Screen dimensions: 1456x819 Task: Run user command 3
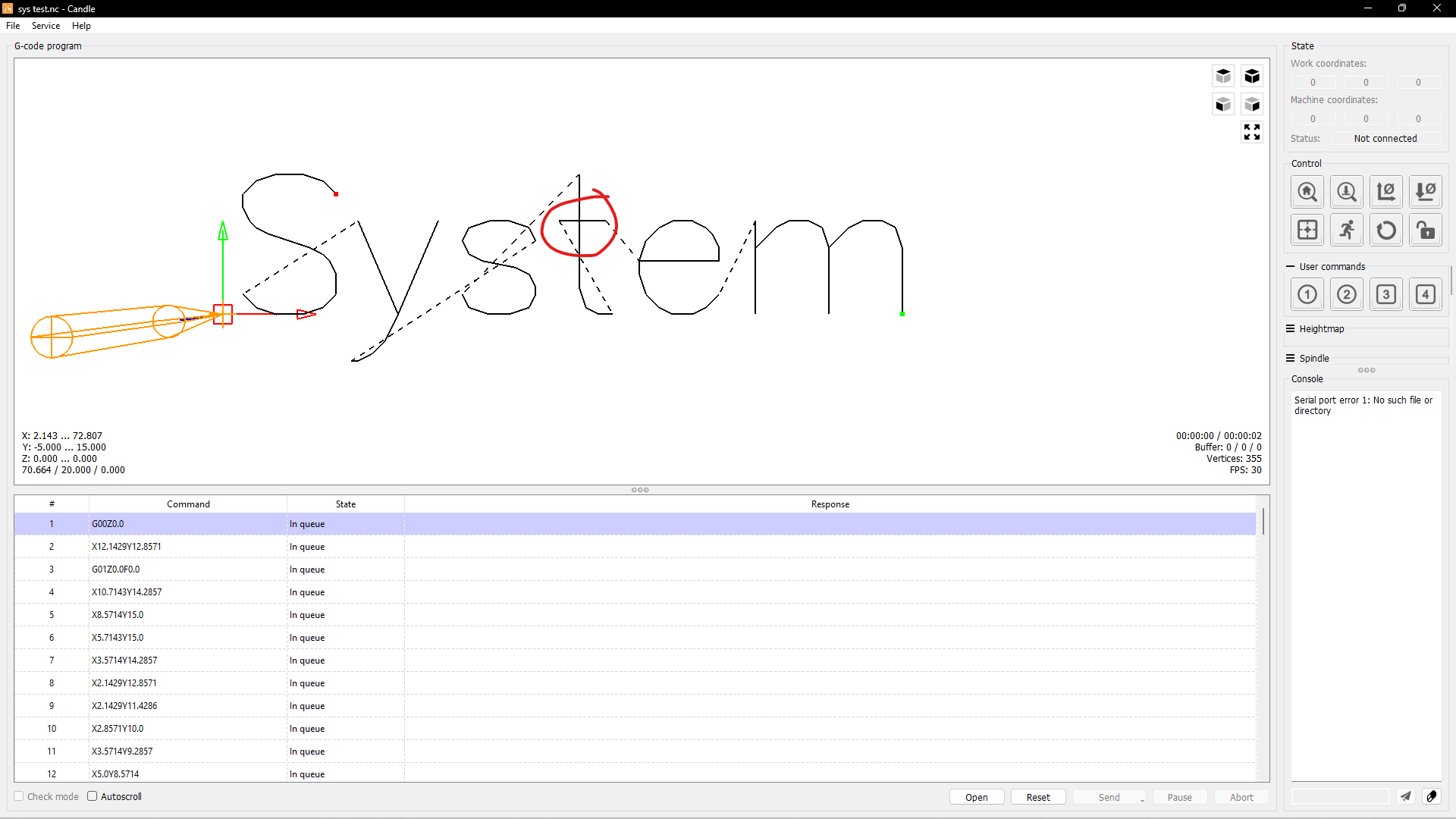tap(1385, 294)
